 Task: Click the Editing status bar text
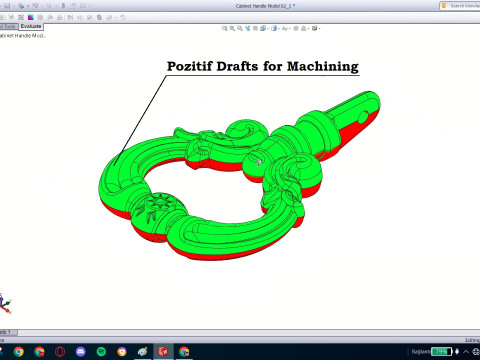point(472,340)
